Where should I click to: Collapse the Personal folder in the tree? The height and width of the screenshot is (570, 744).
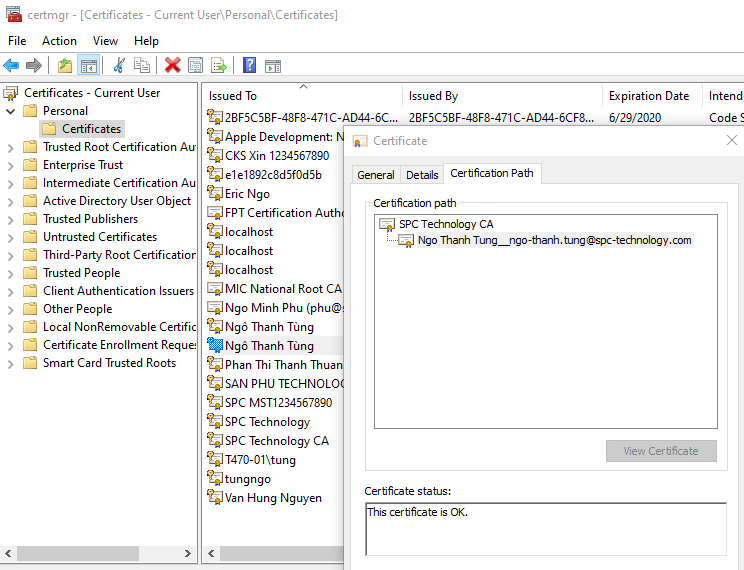pyautogui.click(x=10, y=111)
